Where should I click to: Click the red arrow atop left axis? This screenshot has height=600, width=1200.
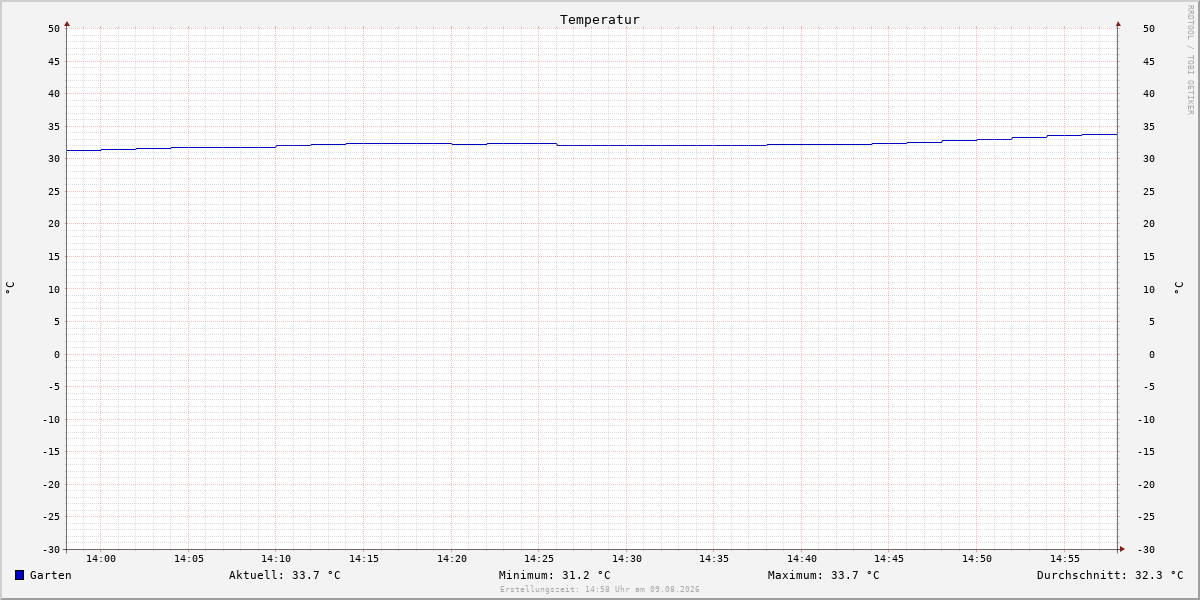click(67, 23)
